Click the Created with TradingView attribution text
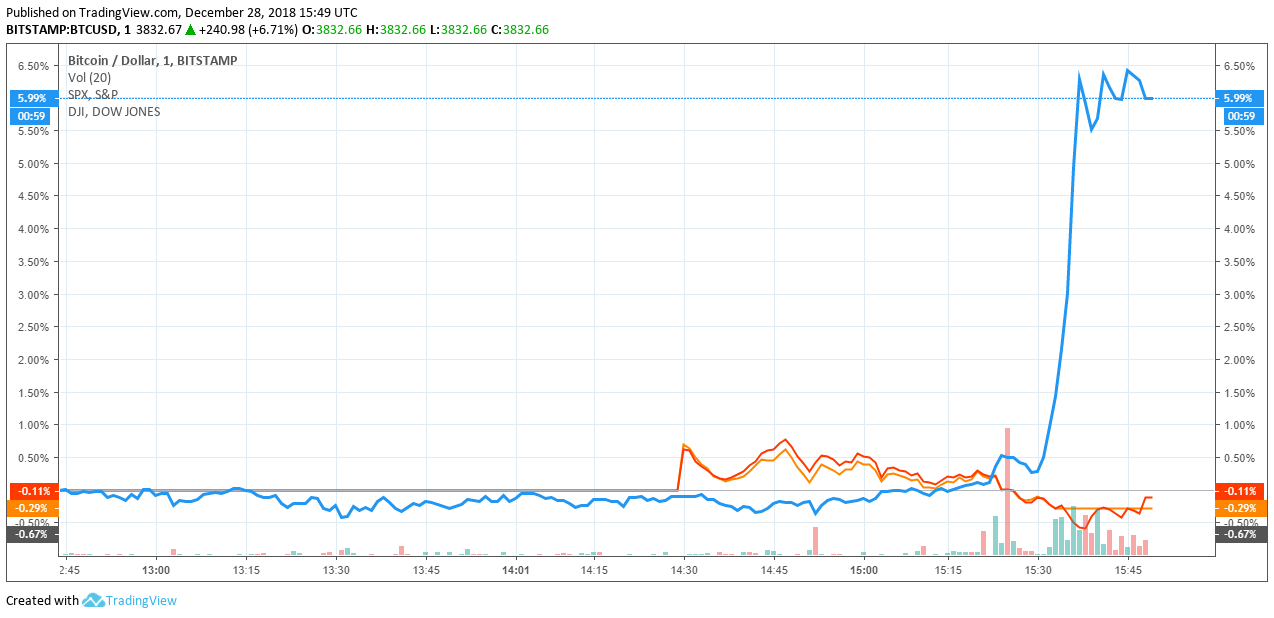This screenshot has width=1274, height=618. (x=40, y=601)
